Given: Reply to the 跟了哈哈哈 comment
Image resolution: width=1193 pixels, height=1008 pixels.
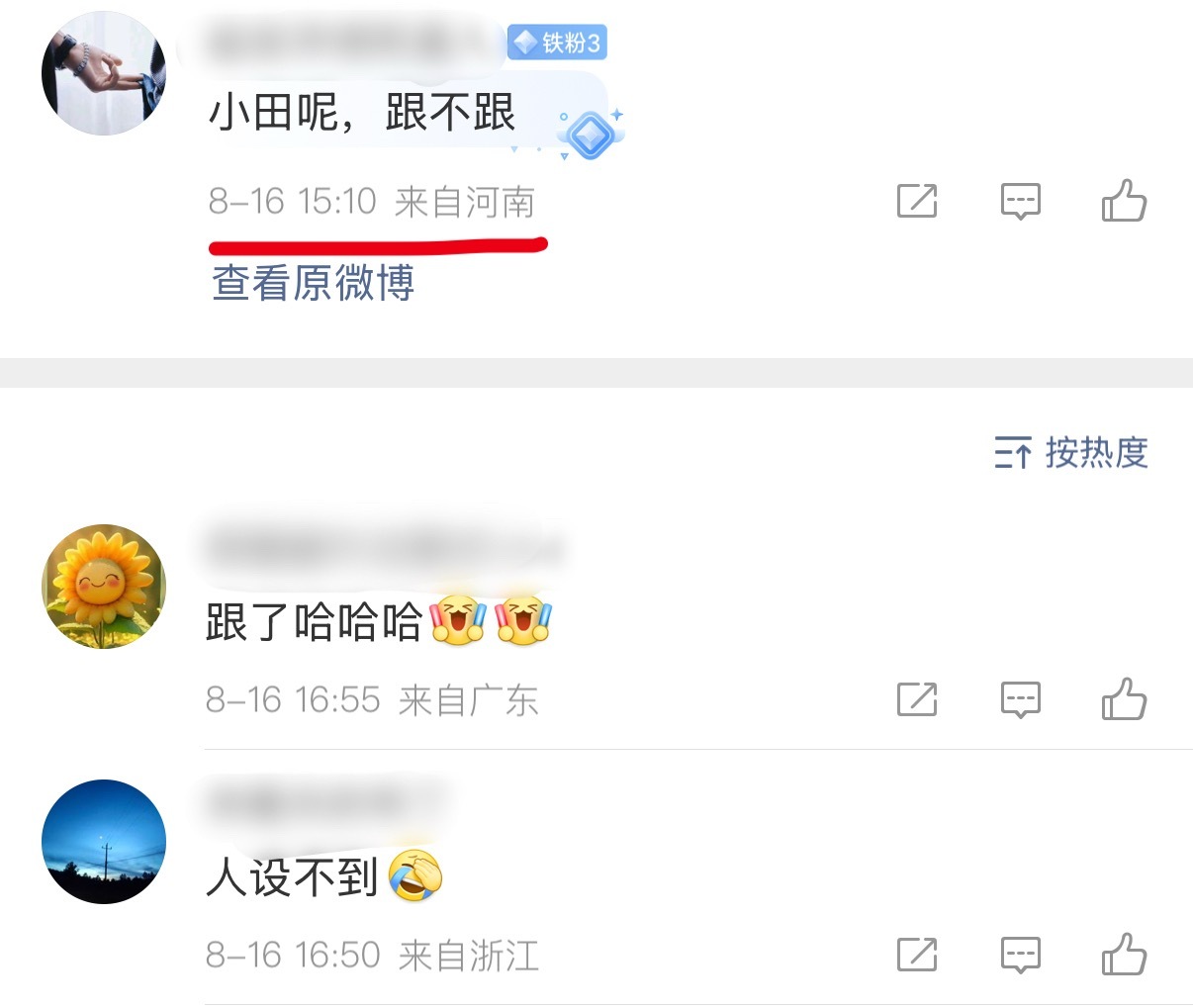Looking at the screenshot, I should tap(1020, 699).
